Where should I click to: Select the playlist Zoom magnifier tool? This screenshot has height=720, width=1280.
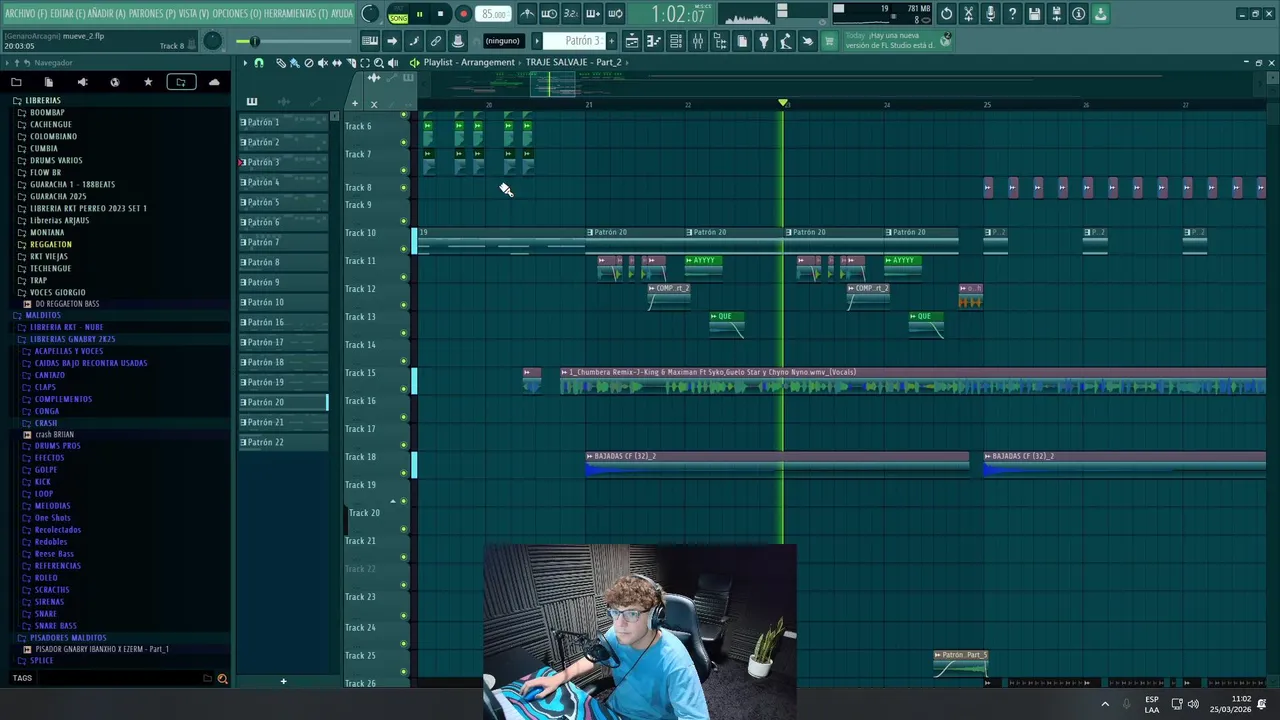[378, 62]
